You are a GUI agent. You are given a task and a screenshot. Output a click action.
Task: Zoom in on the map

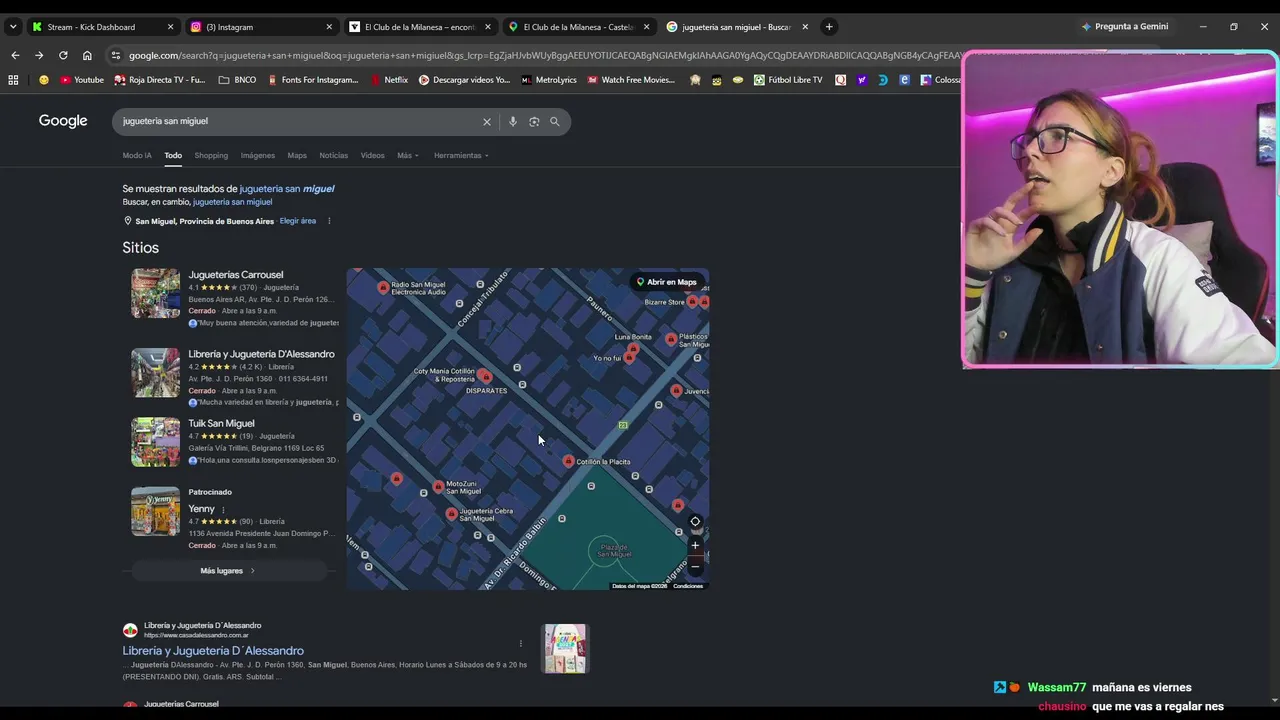(x=695, y=546)
